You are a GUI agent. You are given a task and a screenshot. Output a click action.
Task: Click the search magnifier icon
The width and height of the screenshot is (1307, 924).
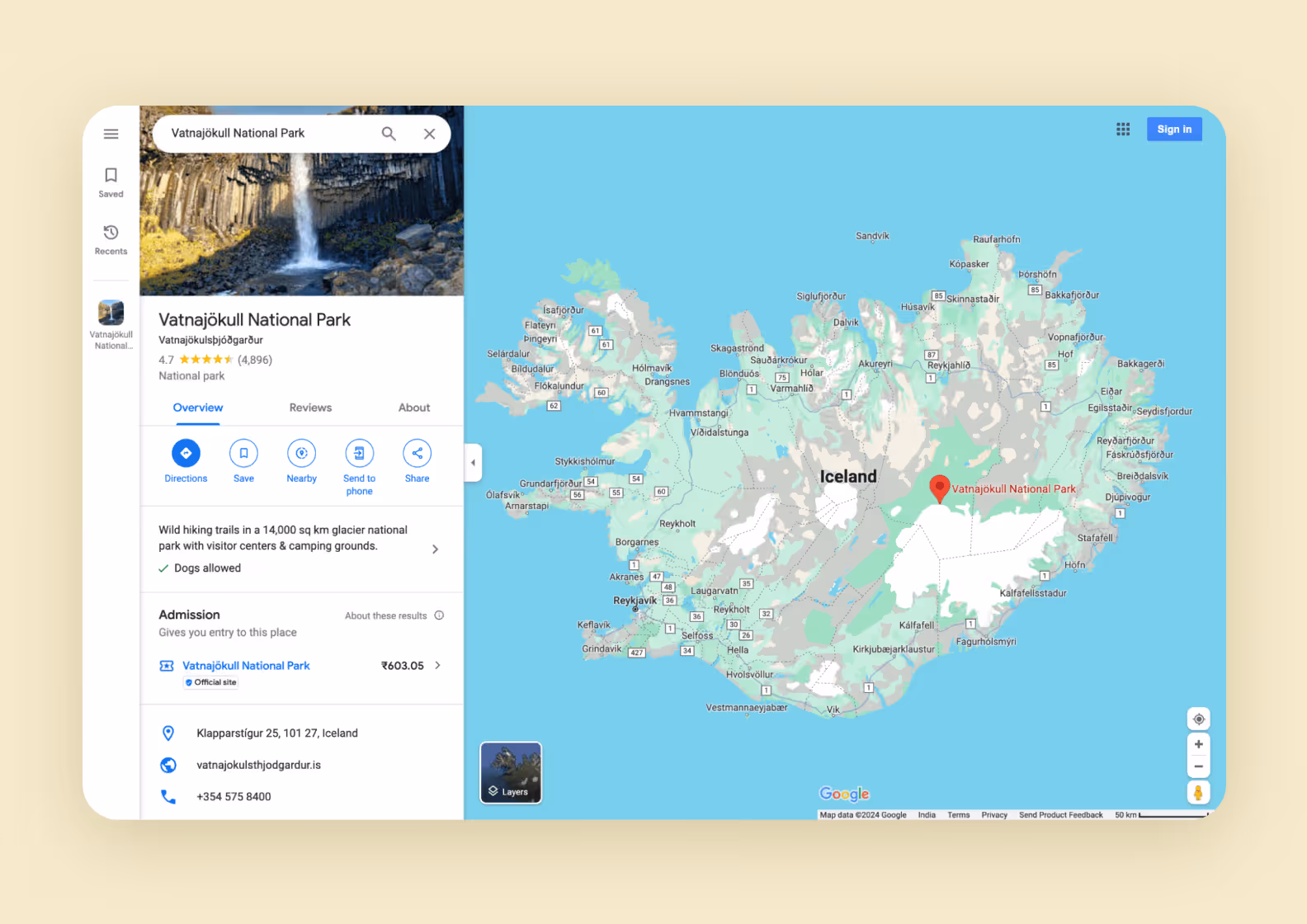389,134
